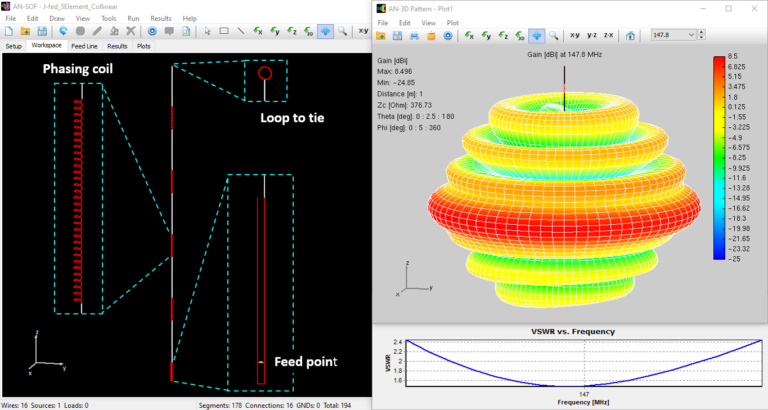This screenshot has width=768, height=410.
Task: Open Draw menu in AN-SOF
Action: [57, 18]
